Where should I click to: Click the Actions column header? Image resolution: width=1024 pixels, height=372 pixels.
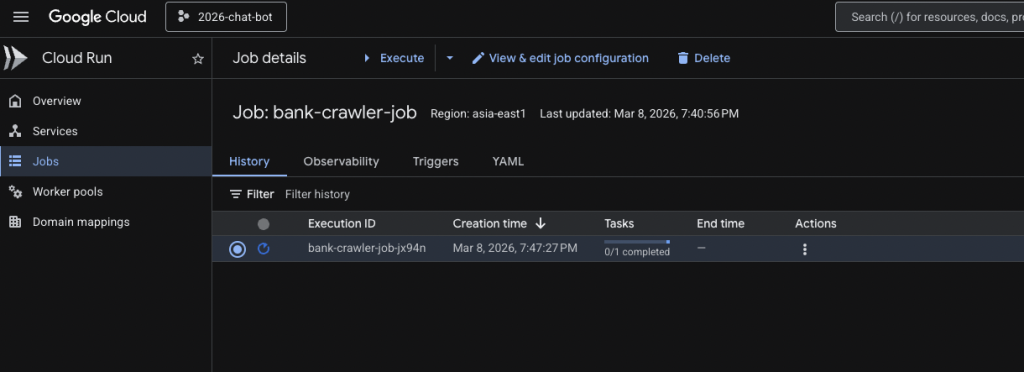click(x=816, y=224)
